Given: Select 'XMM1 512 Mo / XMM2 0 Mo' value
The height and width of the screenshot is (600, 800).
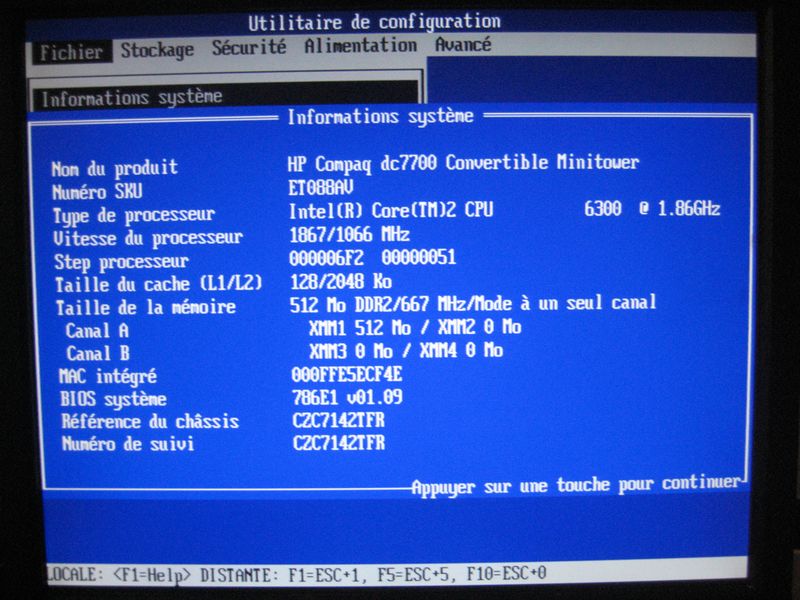Looking at the screenshot, I should (415, 327).
